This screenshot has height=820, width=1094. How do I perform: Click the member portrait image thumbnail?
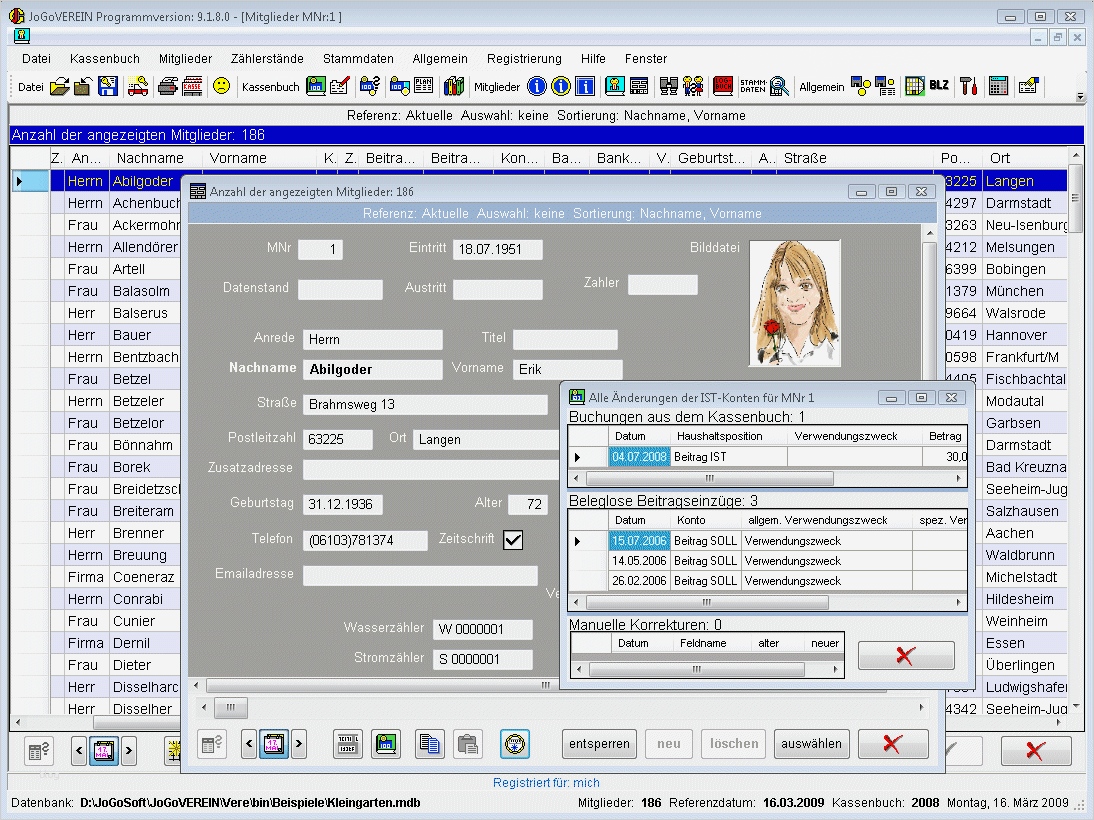794,303
